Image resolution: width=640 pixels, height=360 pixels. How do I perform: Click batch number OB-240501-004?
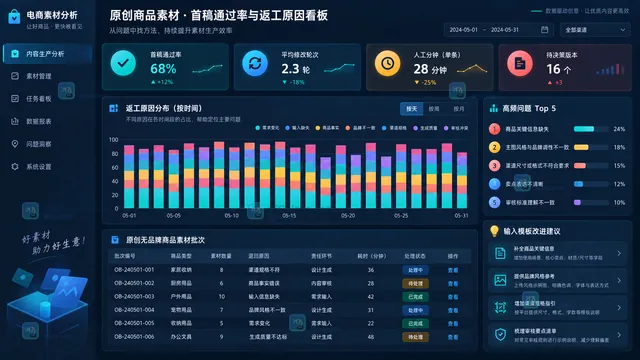(134, 310)
